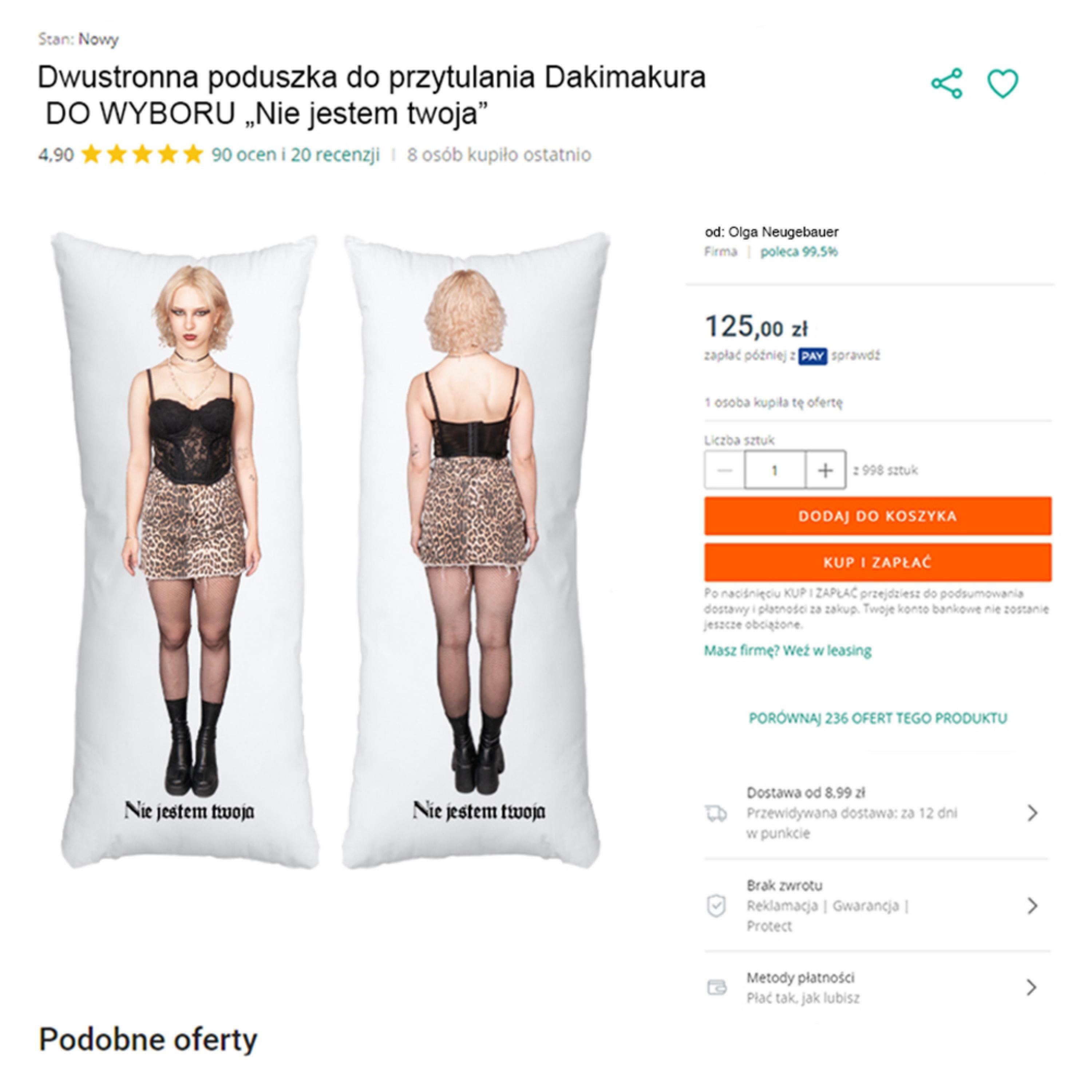Click PORÓWNAJ 236 OFERT TEGO PRODUKTU

click(x=878, y=719)
